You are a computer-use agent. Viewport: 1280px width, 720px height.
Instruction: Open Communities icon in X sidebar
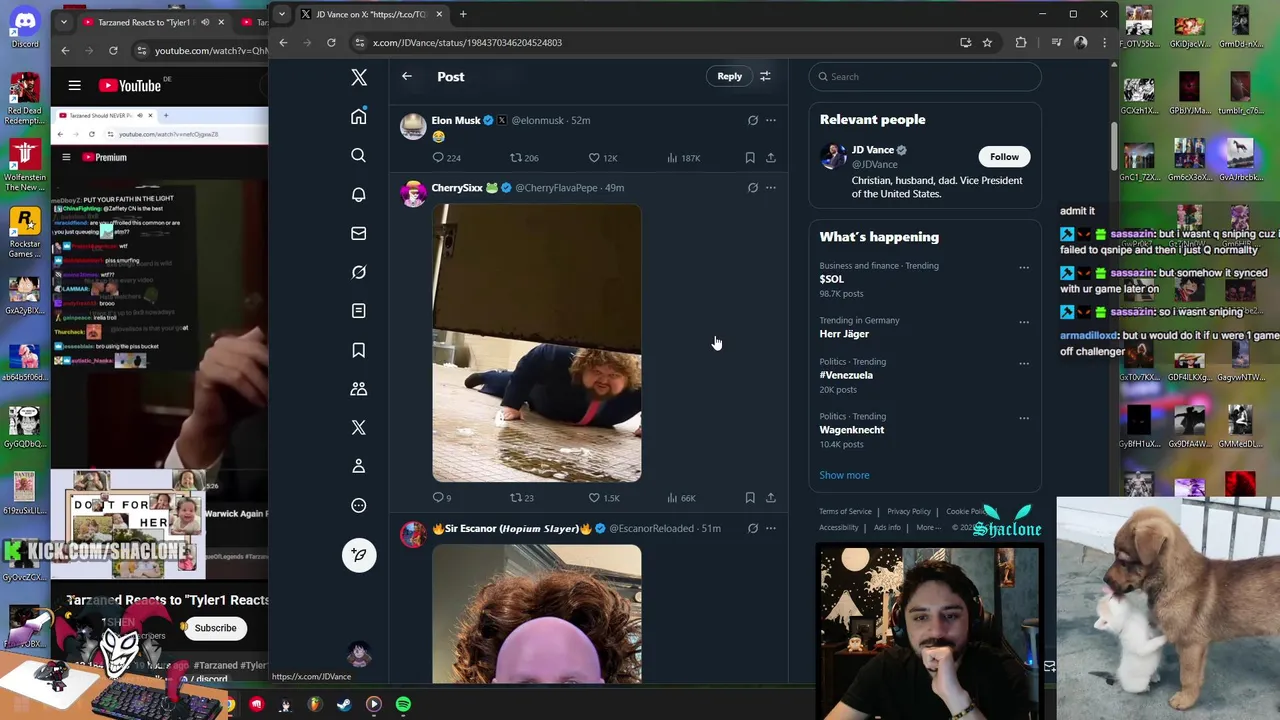pos(359,389)
